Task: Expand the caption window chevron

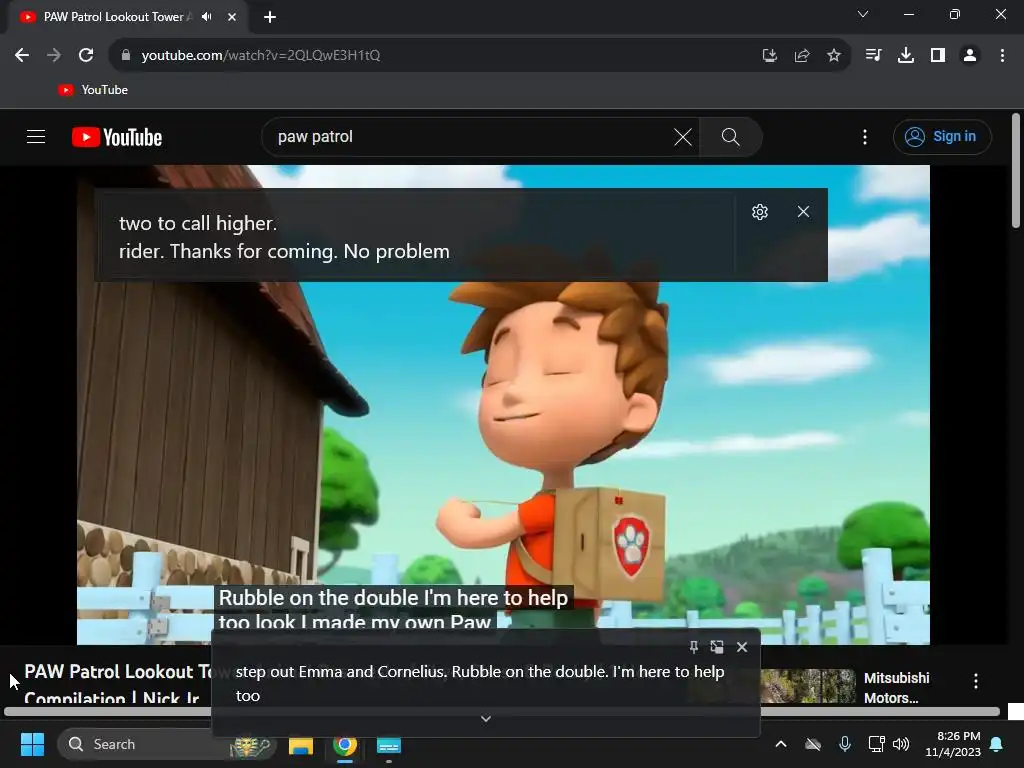Action: (x=486, y=718)
